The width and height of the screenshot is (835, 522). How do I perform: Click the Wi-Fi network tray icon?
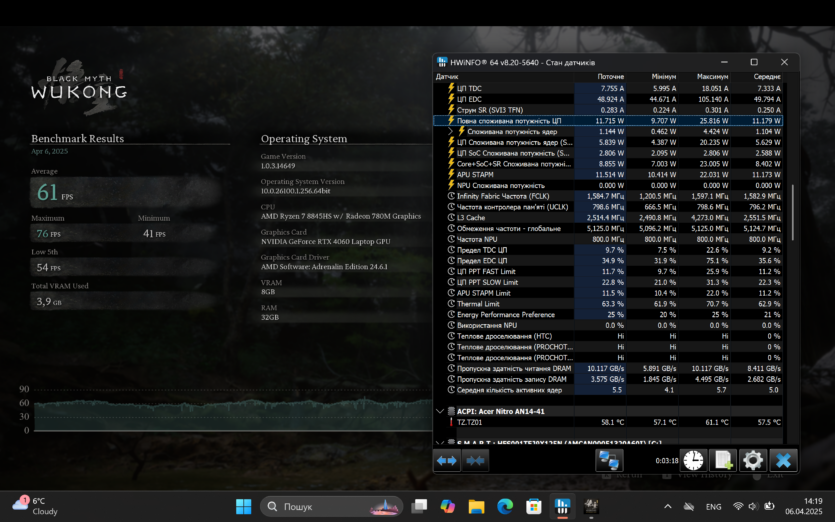[x=738, y=507]
